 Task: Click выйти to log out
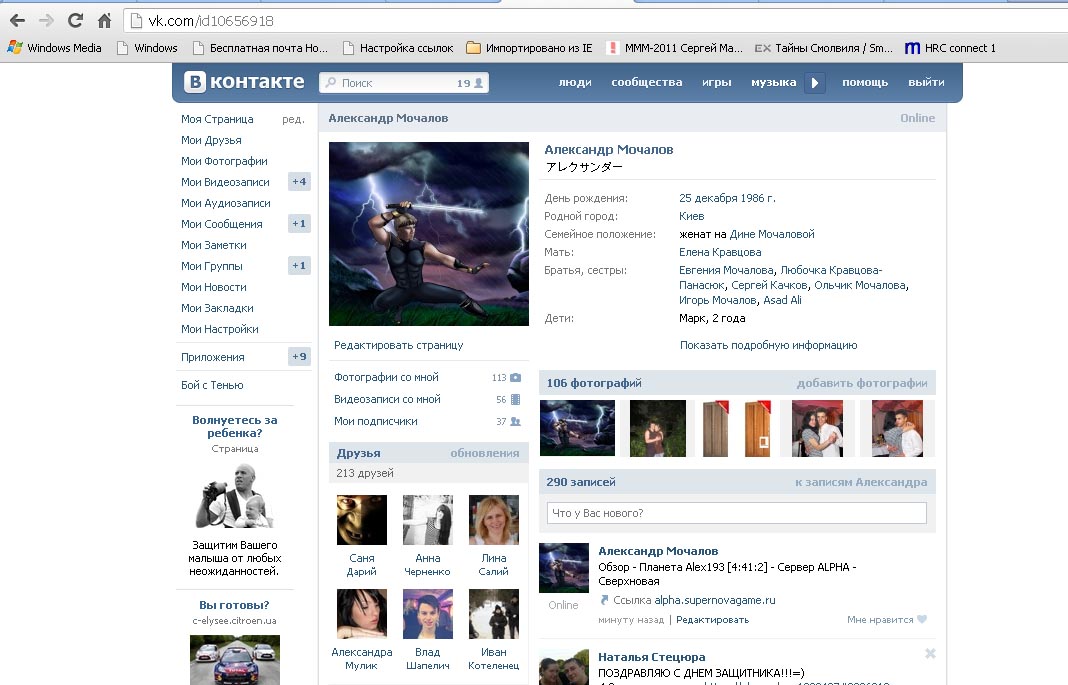[926, 82]
